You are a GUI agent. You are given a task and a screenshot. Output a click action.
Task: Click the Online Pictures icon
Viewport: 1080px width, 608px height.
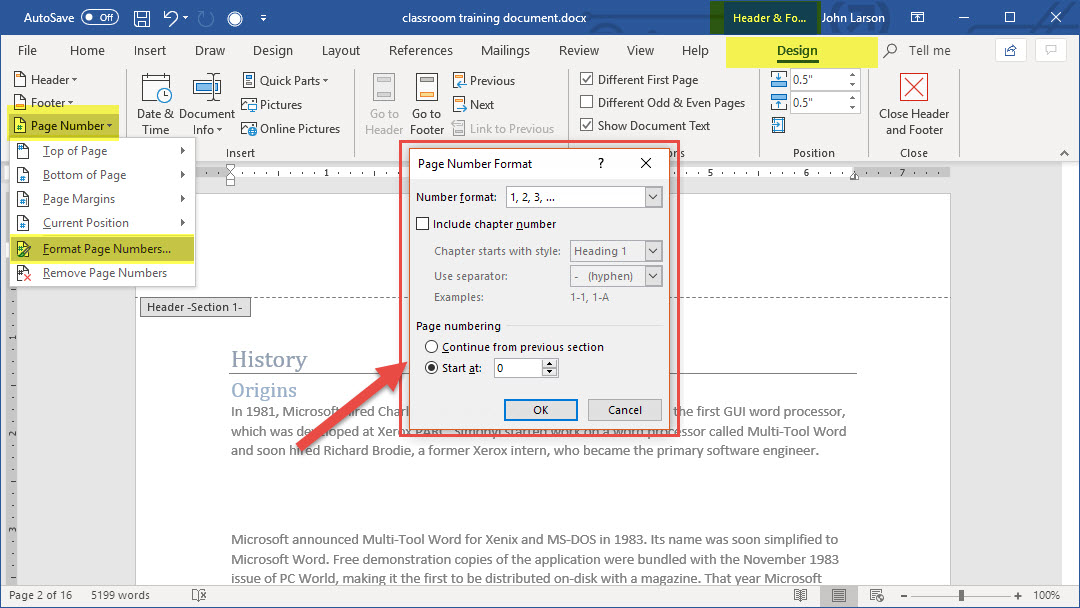[x=251, y=129]
